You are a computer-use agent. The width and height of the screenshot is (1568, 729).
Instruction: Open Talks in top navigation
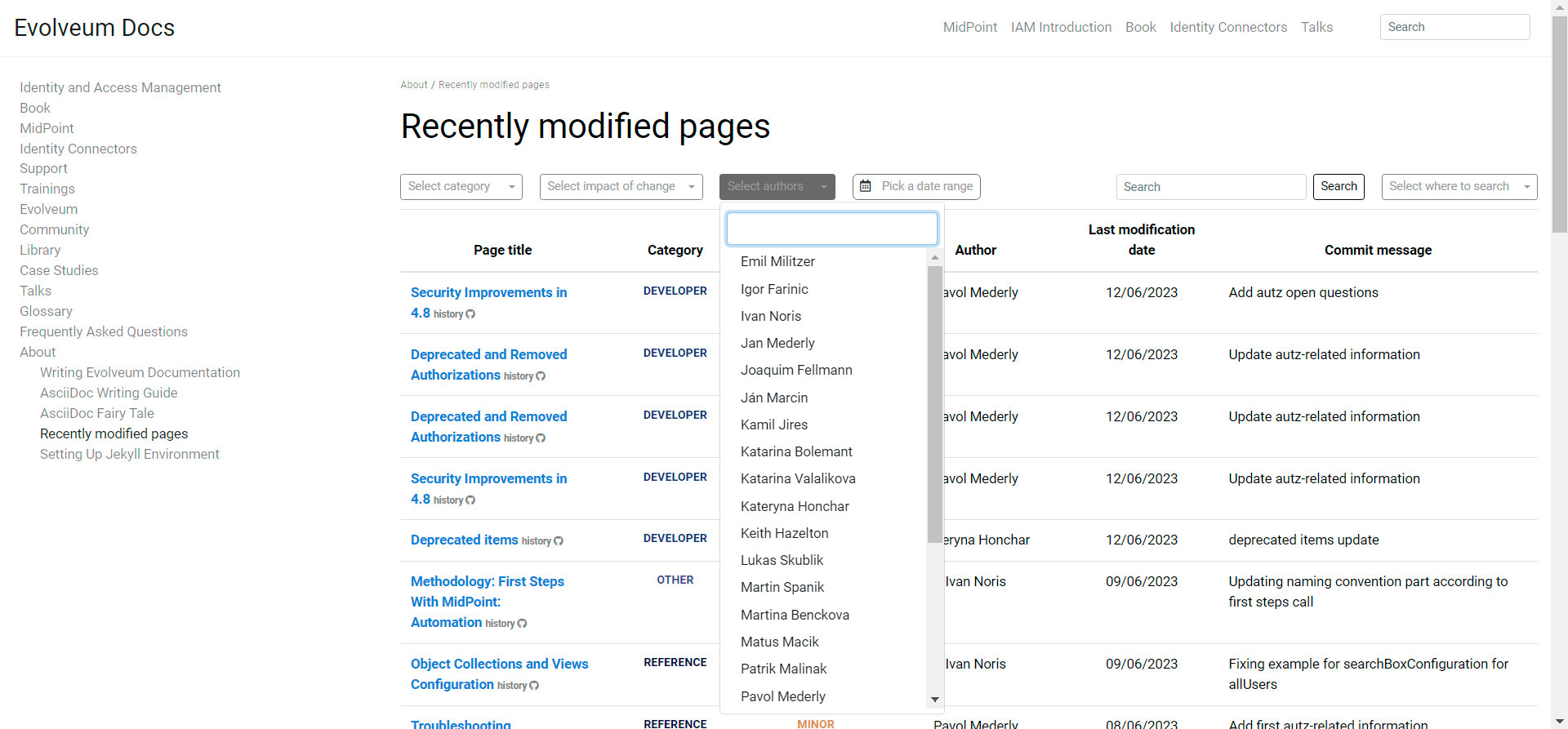tap(1316, 27)
